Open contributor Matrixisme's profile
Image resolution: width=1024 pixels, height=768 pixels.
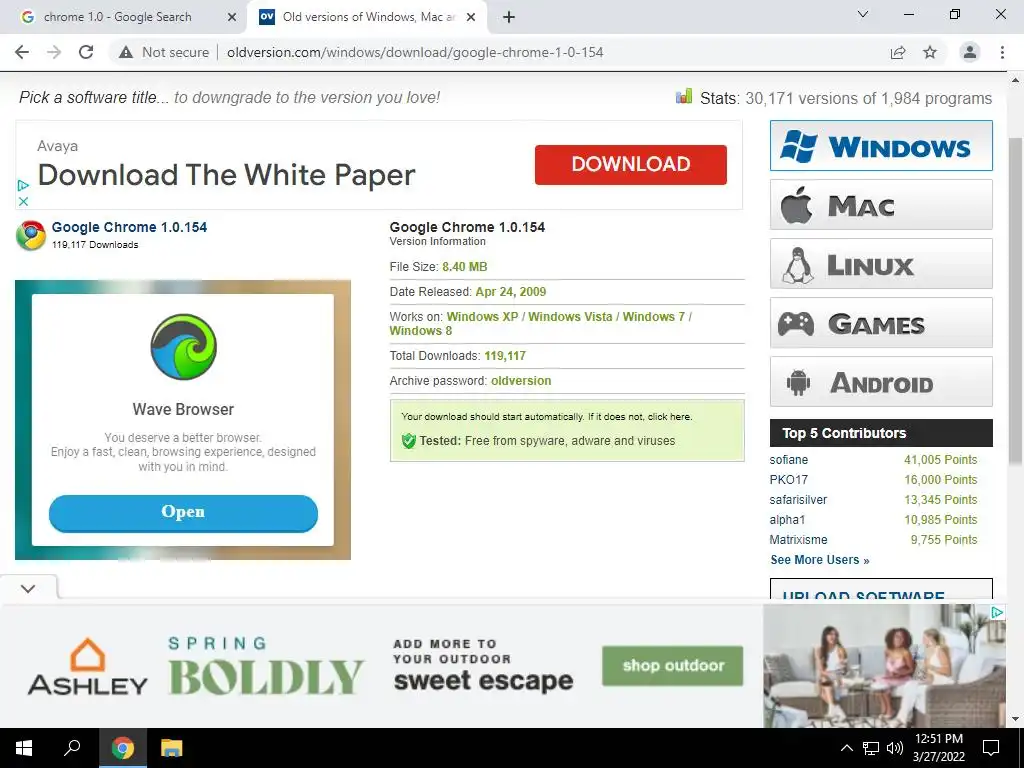(798, 540)
